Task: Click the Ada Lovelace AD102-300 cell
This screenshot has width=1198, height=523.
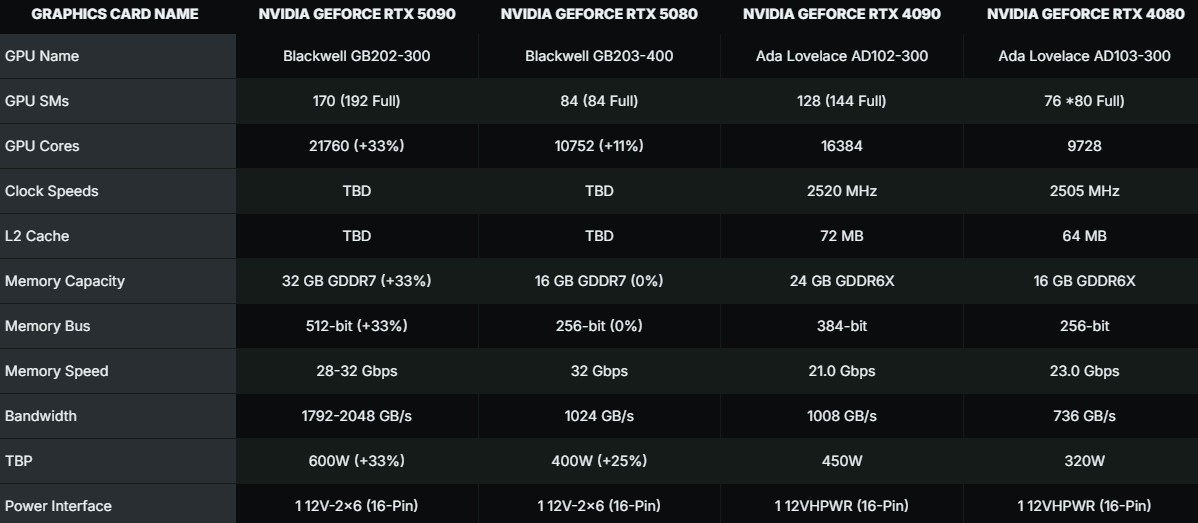Action: (x=842, y=56)
